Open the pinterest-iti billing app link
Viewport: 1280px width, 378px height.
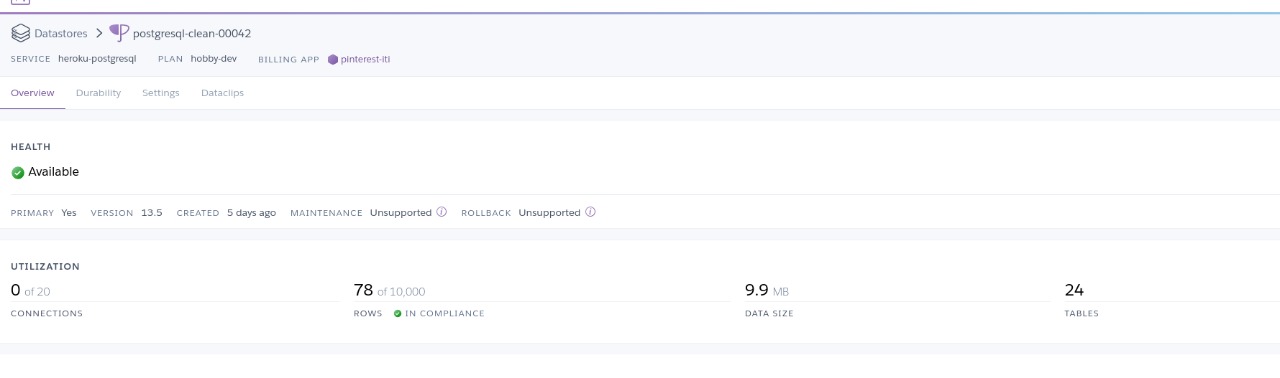[x=365, y=59]
